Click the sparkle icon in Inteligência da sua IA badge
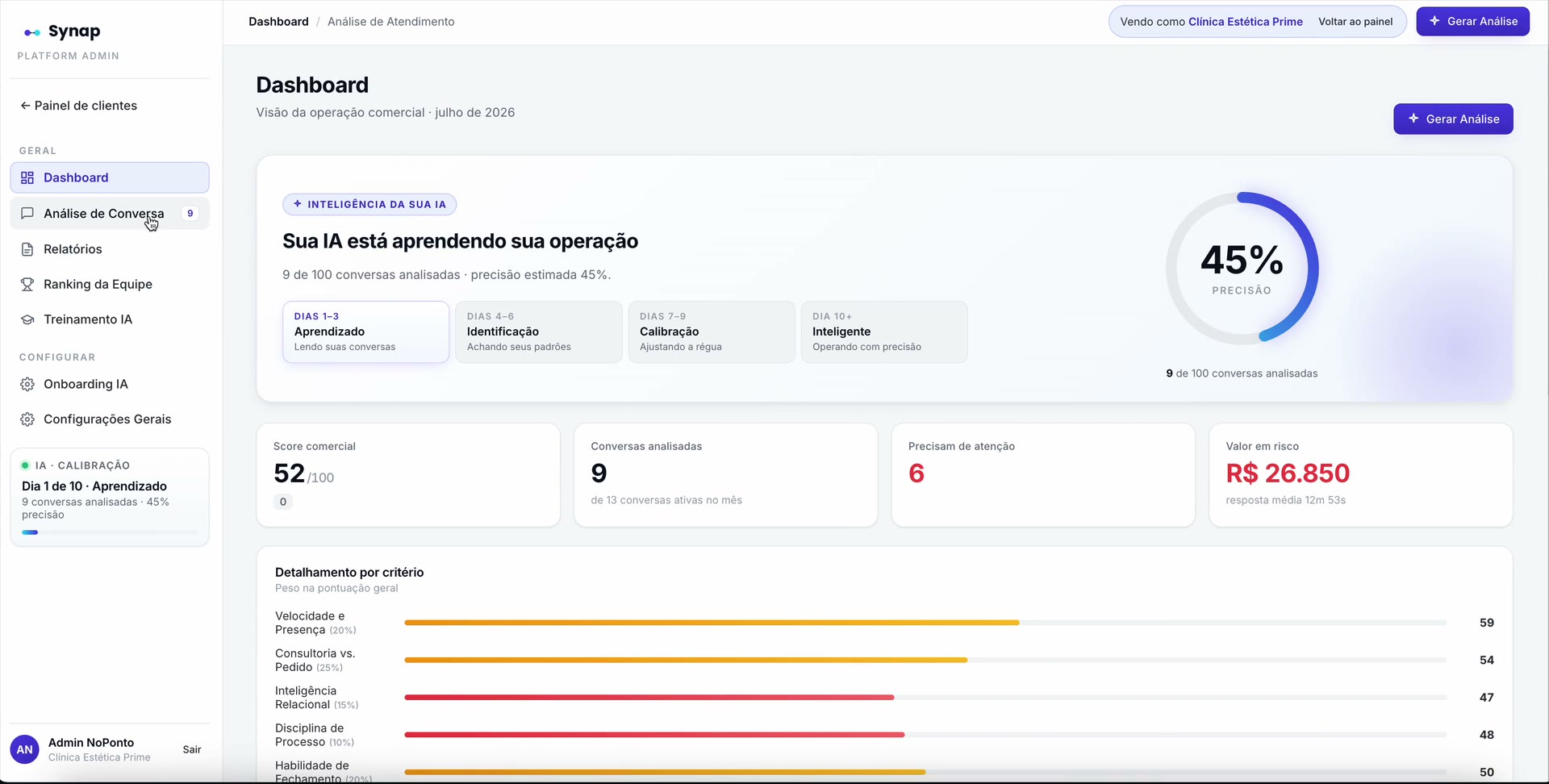Screen dimensions: 1549x784 [x=298, y=204]
